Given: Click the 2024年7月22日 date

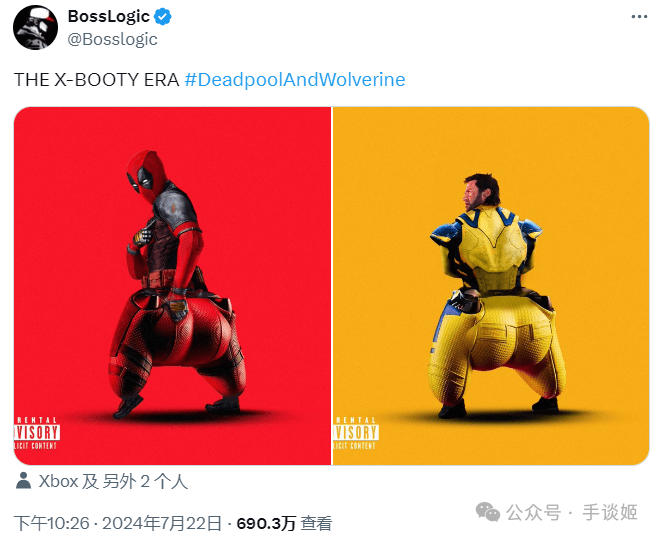Looking at the screenshot, I should pyautogui.click(x=162, y=523).
